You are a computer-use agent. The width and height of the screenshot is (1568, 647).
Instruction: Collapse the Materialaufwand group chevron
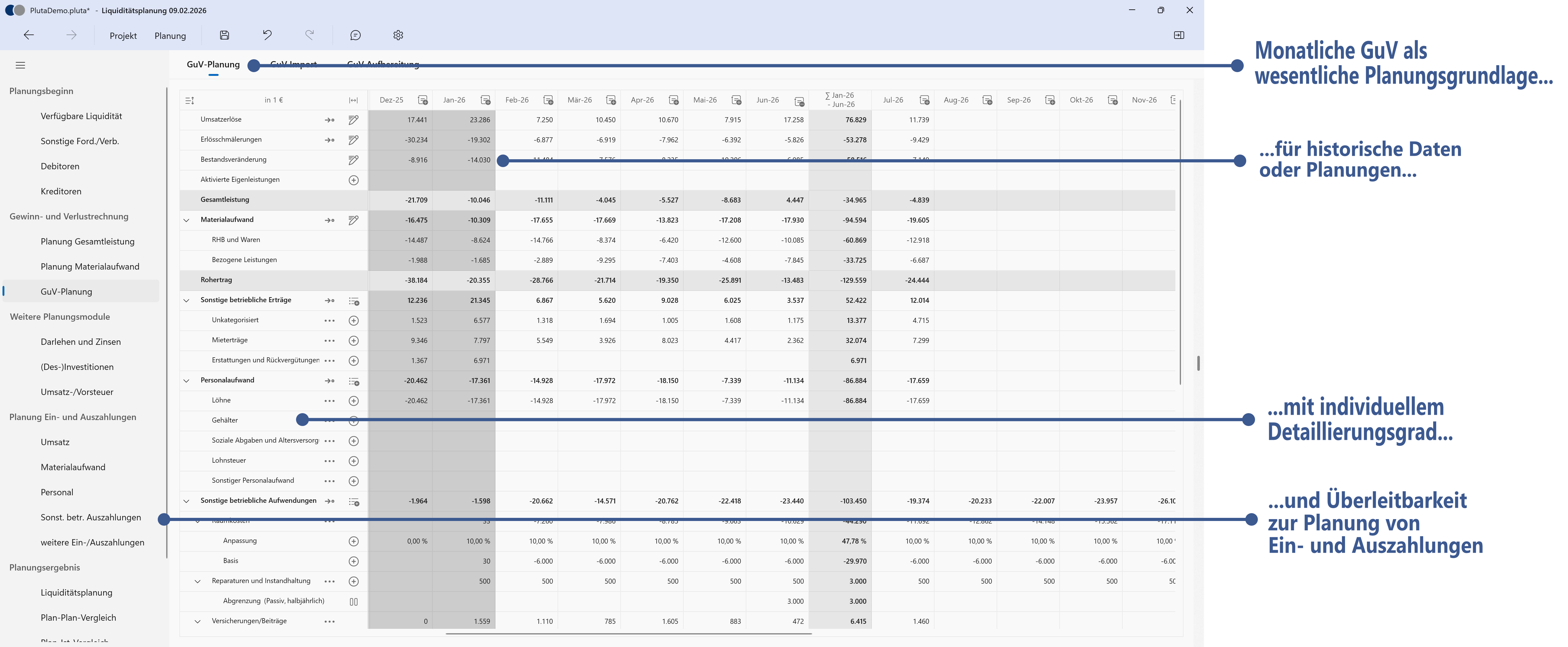187,220
